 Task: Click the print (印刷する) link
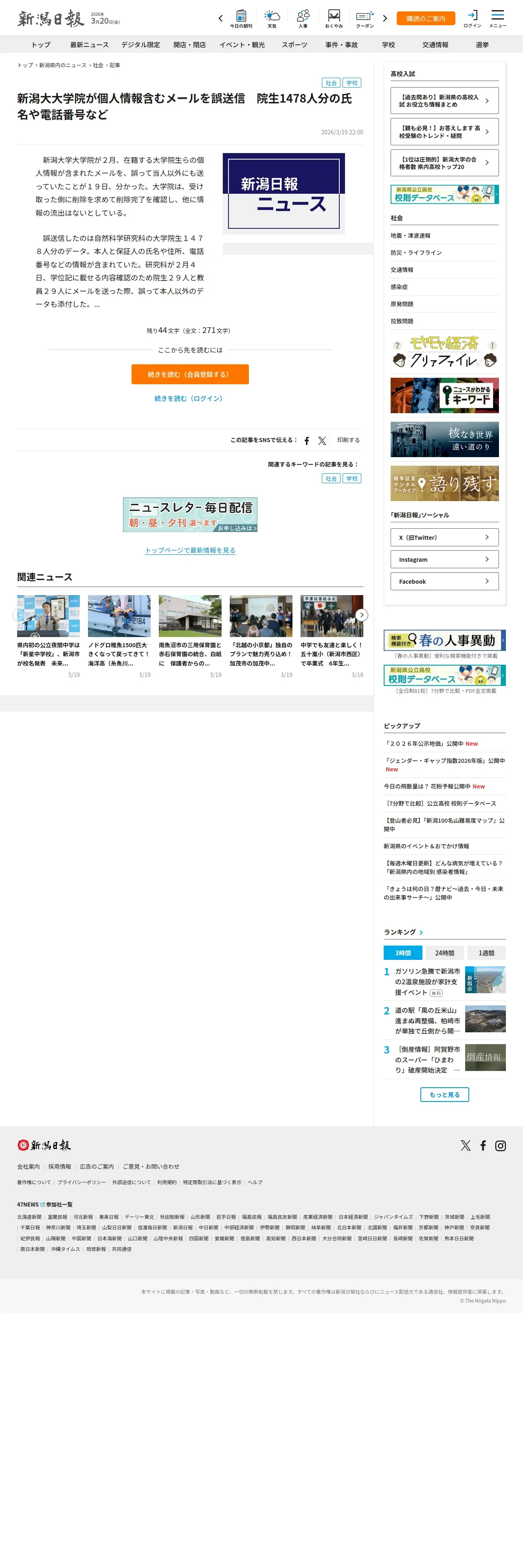pyautogui.click(x=349, y=440)
